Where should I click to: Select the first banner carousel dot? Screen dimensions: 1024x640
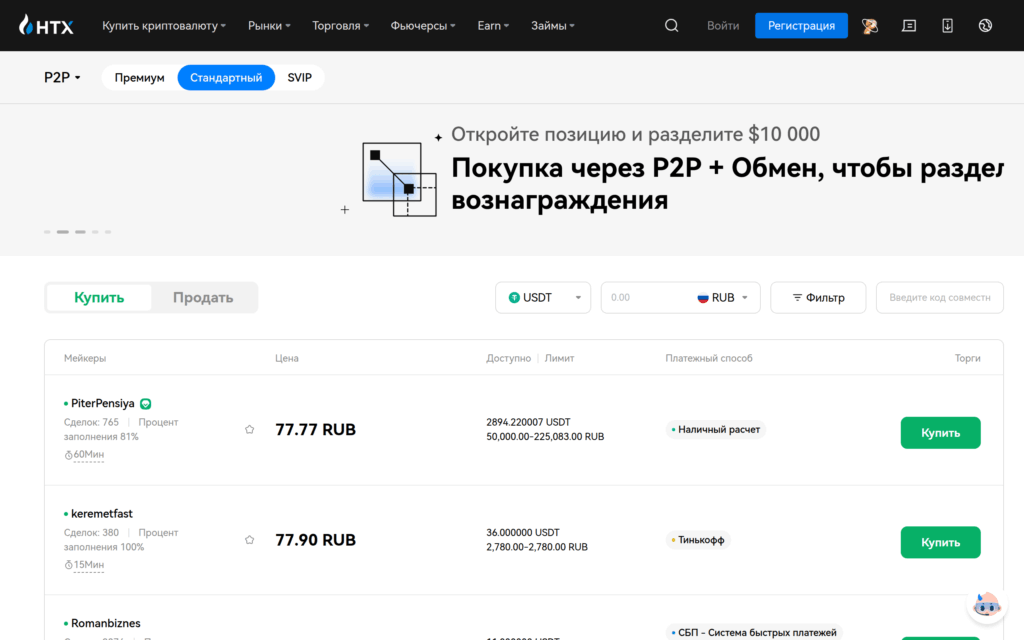47,232
